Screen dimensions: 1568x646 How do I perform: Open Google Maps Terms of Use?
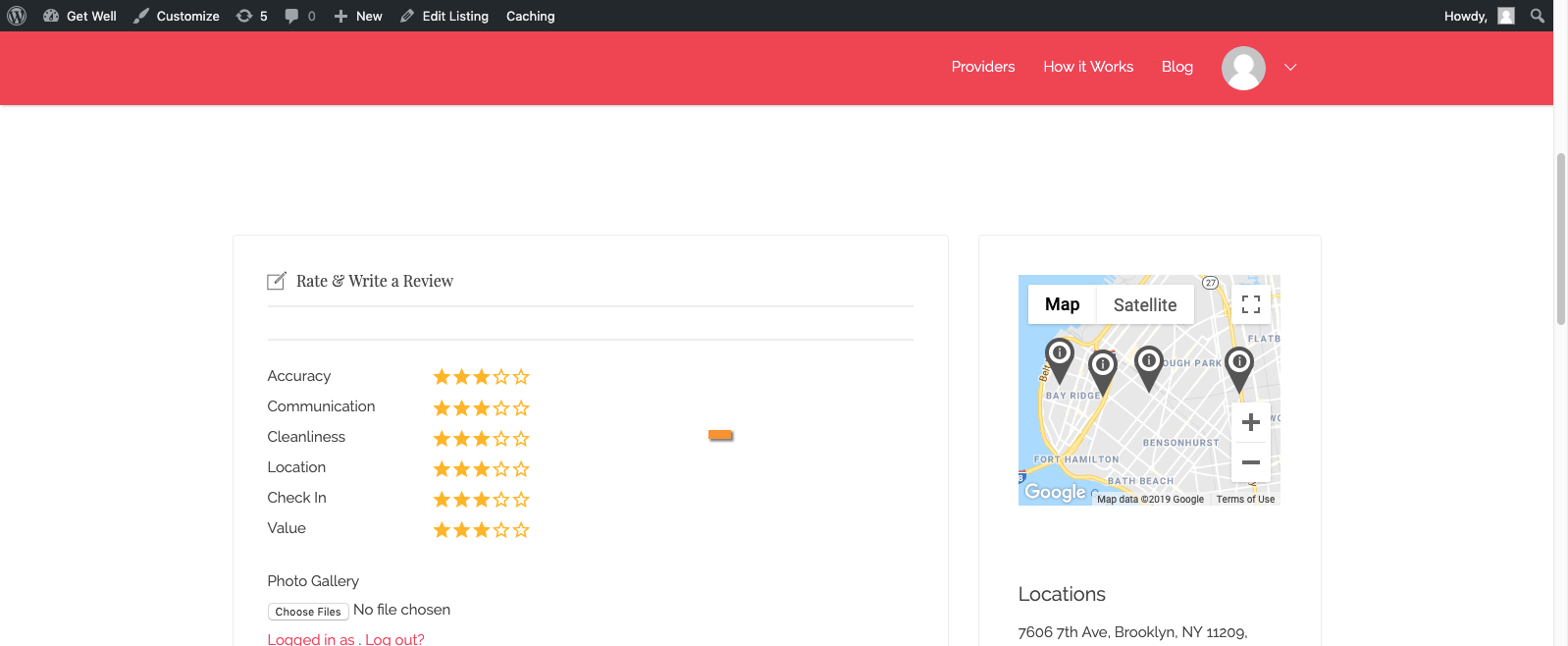1245,499
